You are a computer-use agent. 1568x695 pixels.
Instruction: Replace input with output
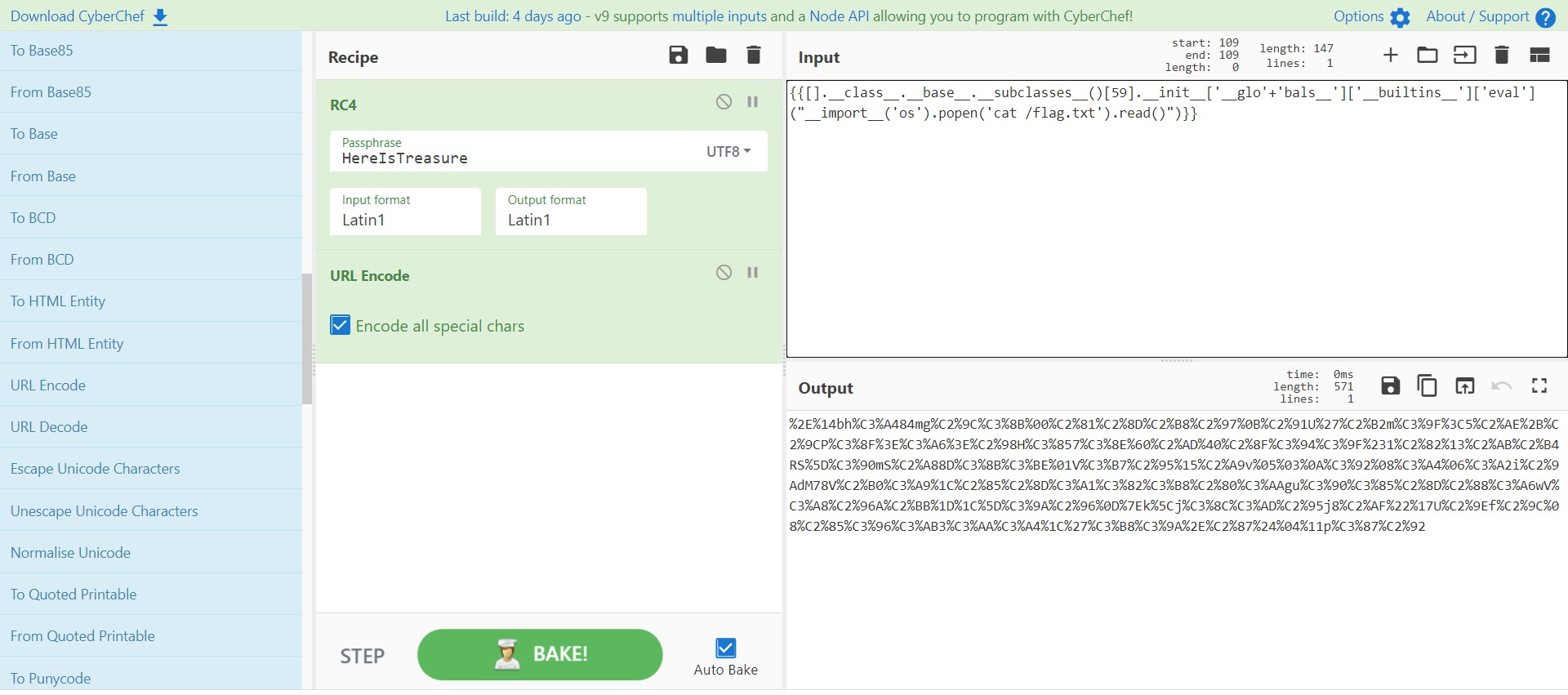[x=1464, y=385]
